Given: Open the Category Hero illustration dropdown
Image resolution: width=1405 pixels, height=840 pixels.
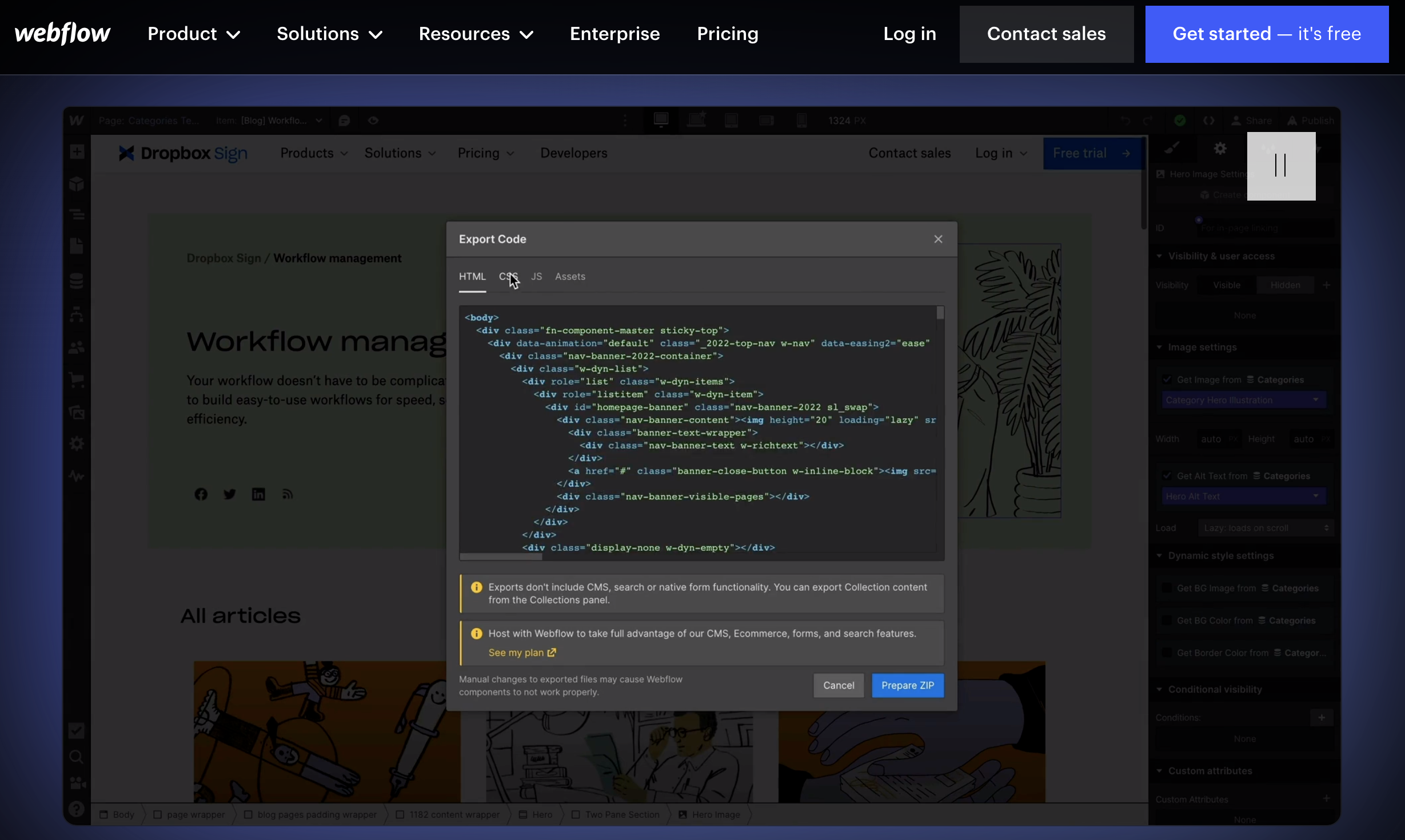Looking at the screenshot, I should [x=1244, y=400].
